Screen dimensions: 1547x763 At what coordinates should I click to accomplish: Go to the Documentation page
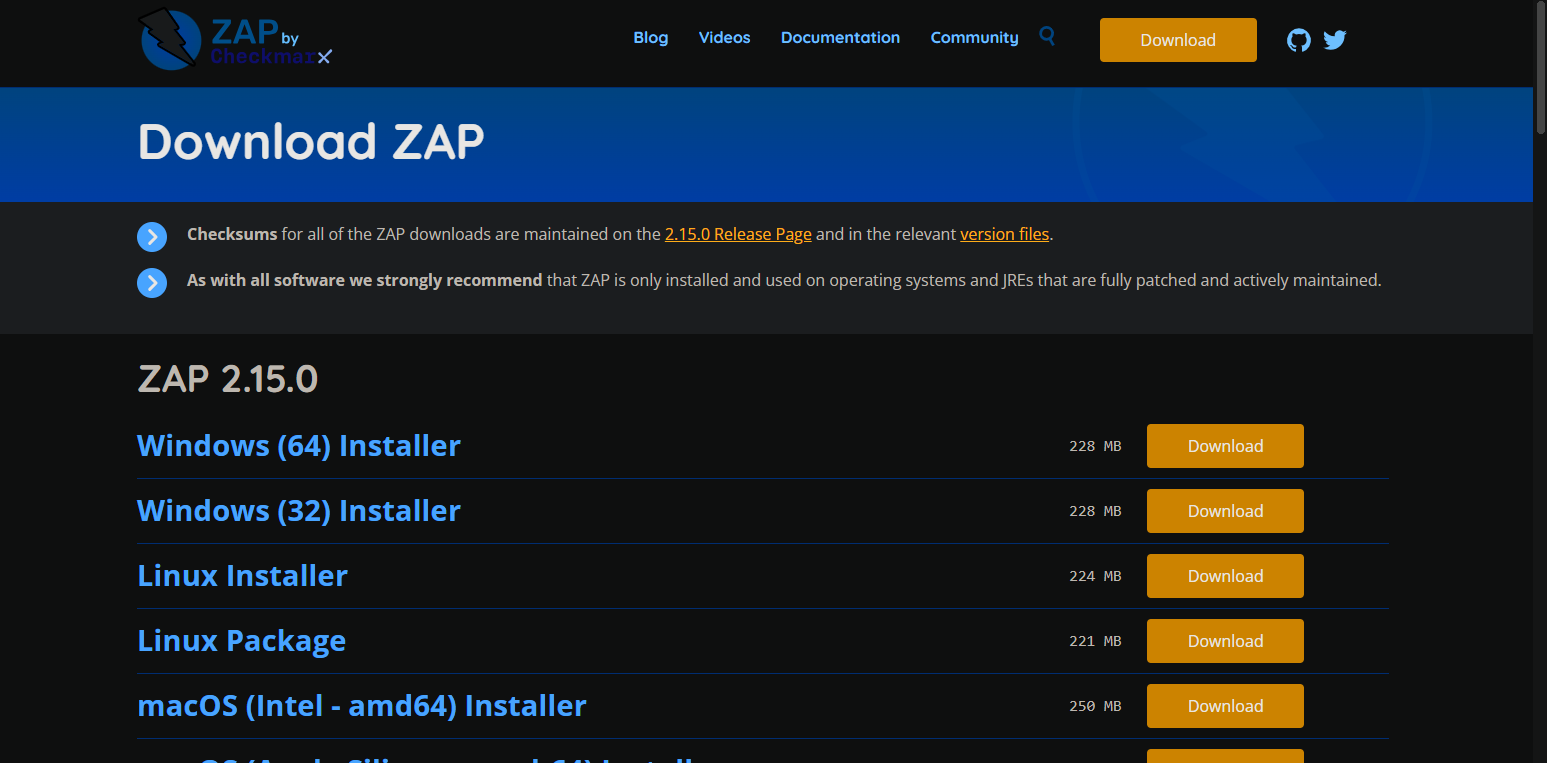pyautogui.click(x=840, y=38)
